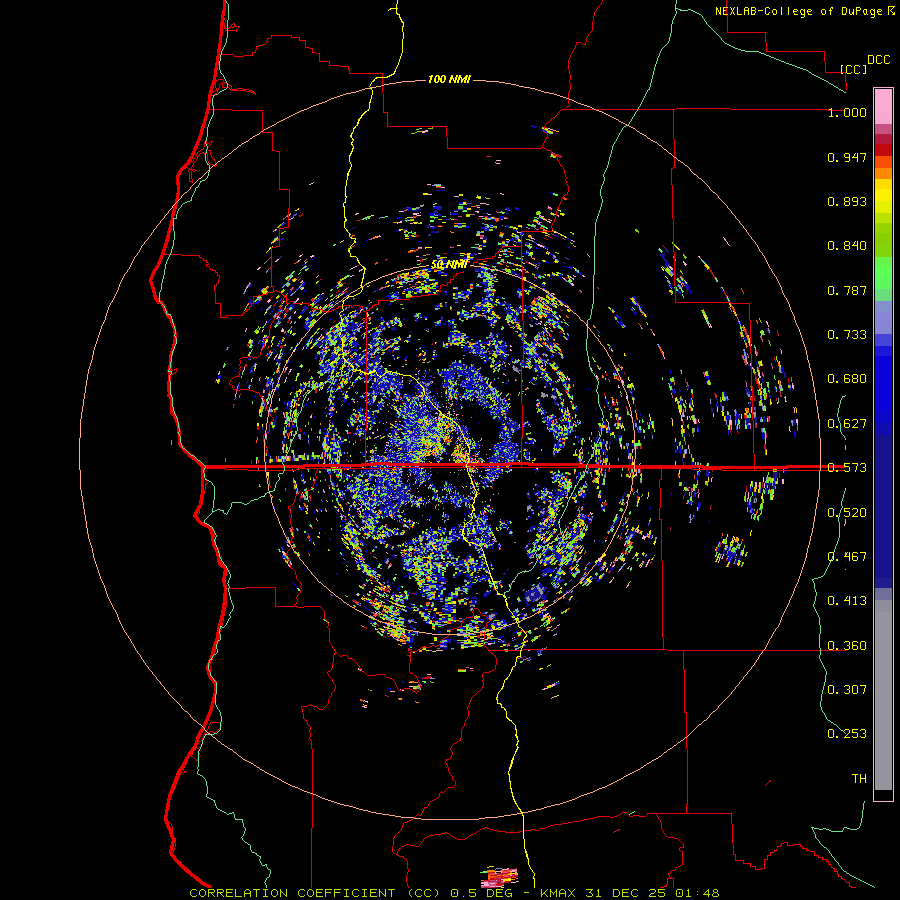
Task: Click the 0.627 legend value
Action: tap(847, 424)
